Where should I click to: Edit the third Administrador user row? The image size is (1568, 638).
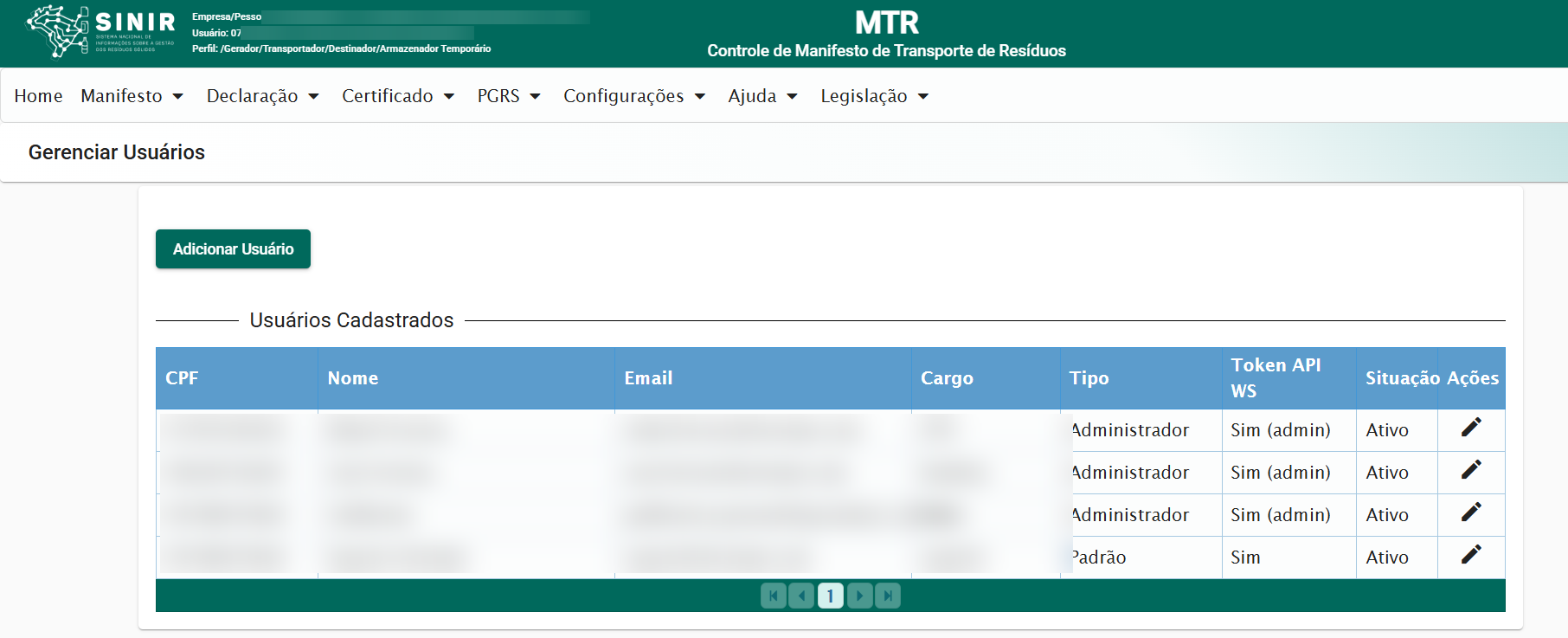tap(1471, 512)
